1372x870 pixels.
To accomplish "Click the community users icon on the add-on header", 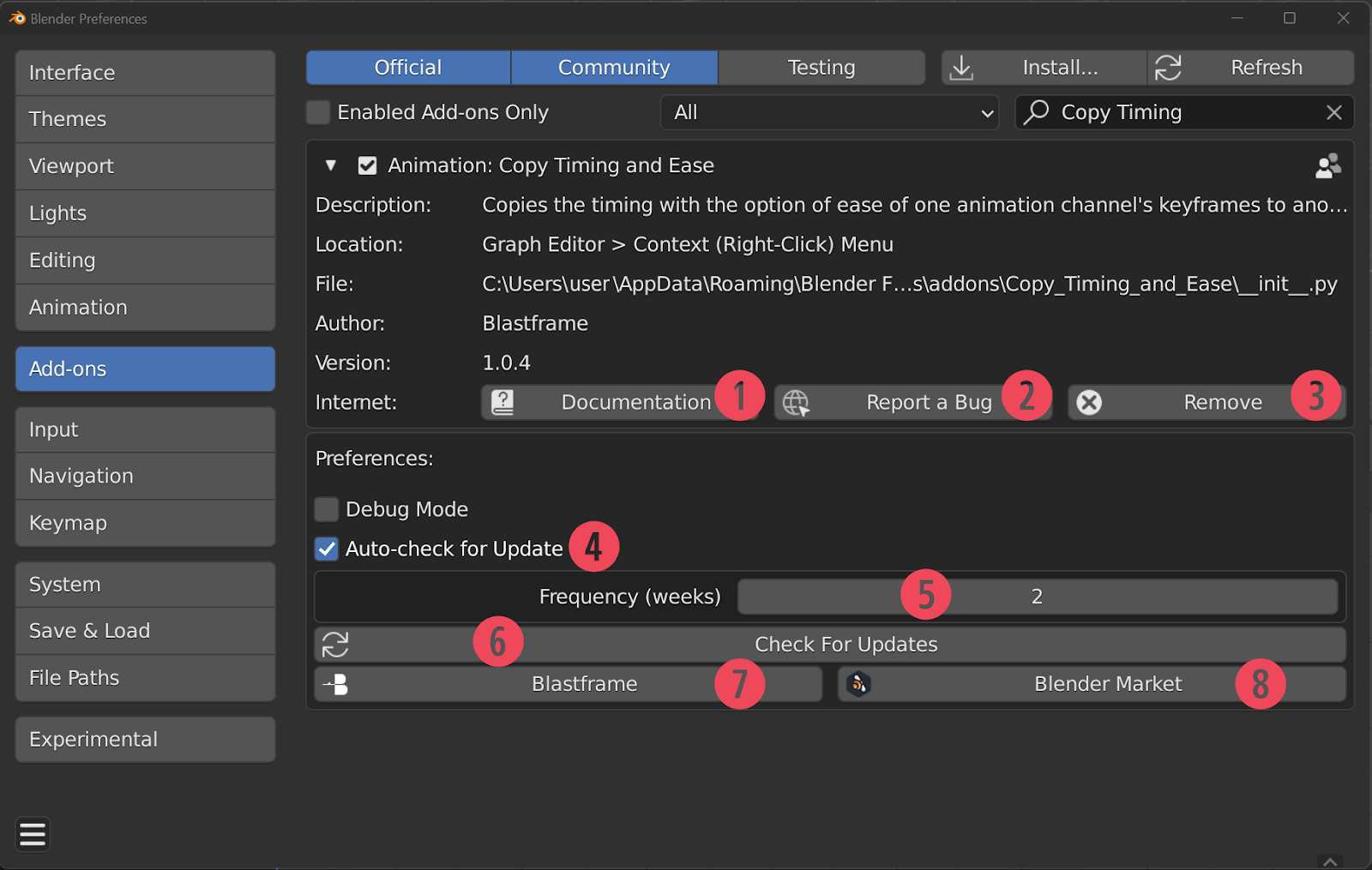I will [1328, 165].
